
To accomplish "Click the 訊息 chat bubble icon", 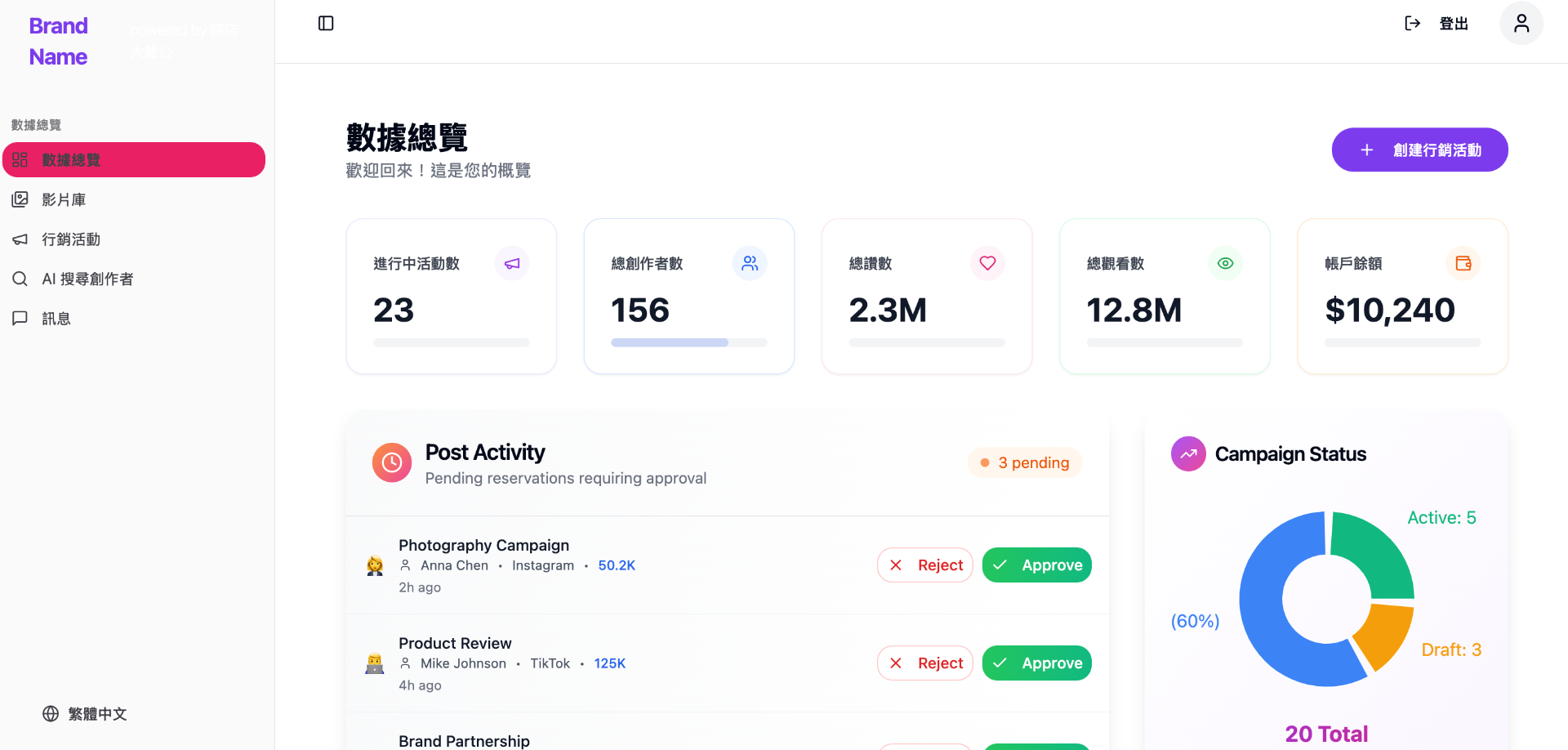I will (20, 318).
